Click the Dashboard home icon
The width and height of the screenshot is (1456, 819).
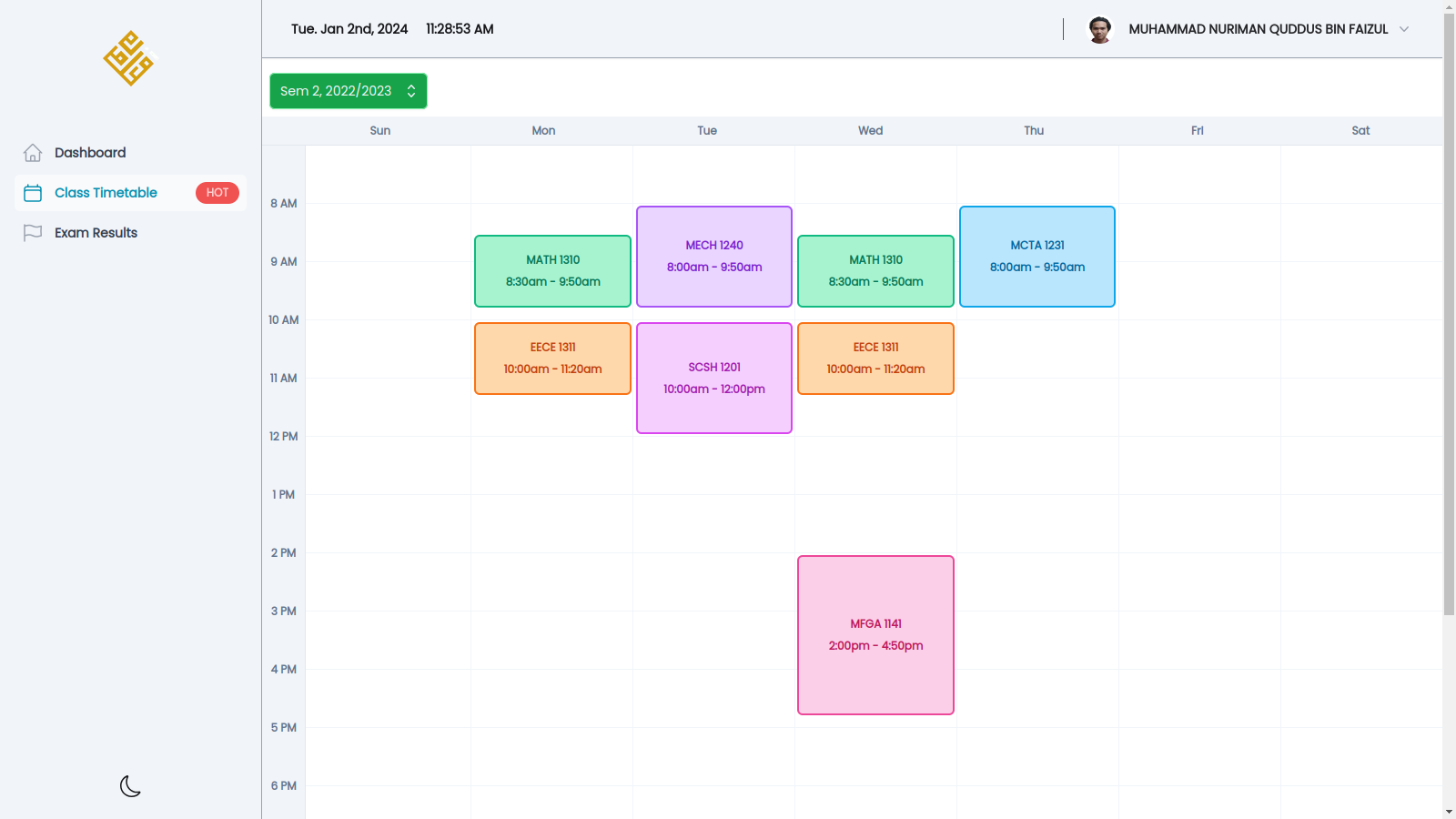pos(33,153)
